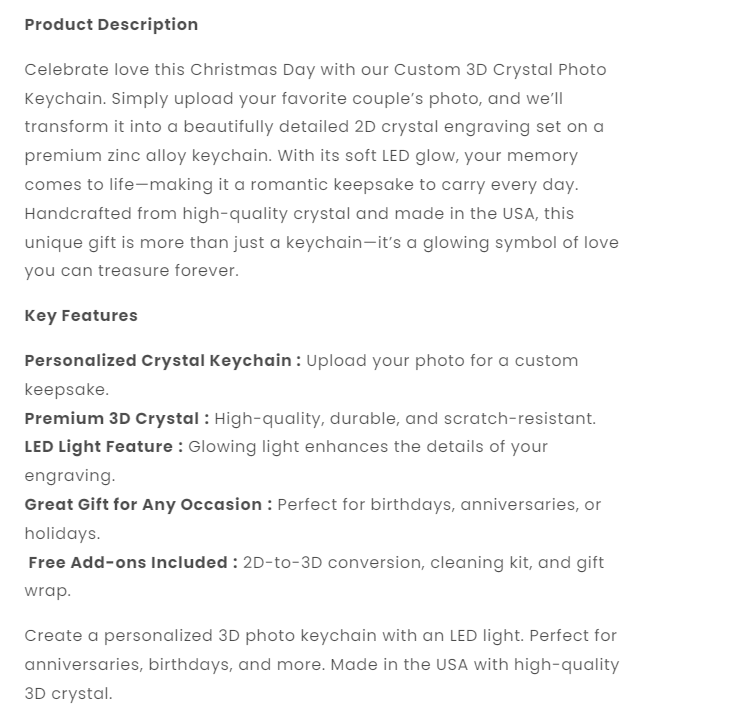
Task: Click the line starting 'premium zinc alloy keychain'
Action: (x=301, y=157)
